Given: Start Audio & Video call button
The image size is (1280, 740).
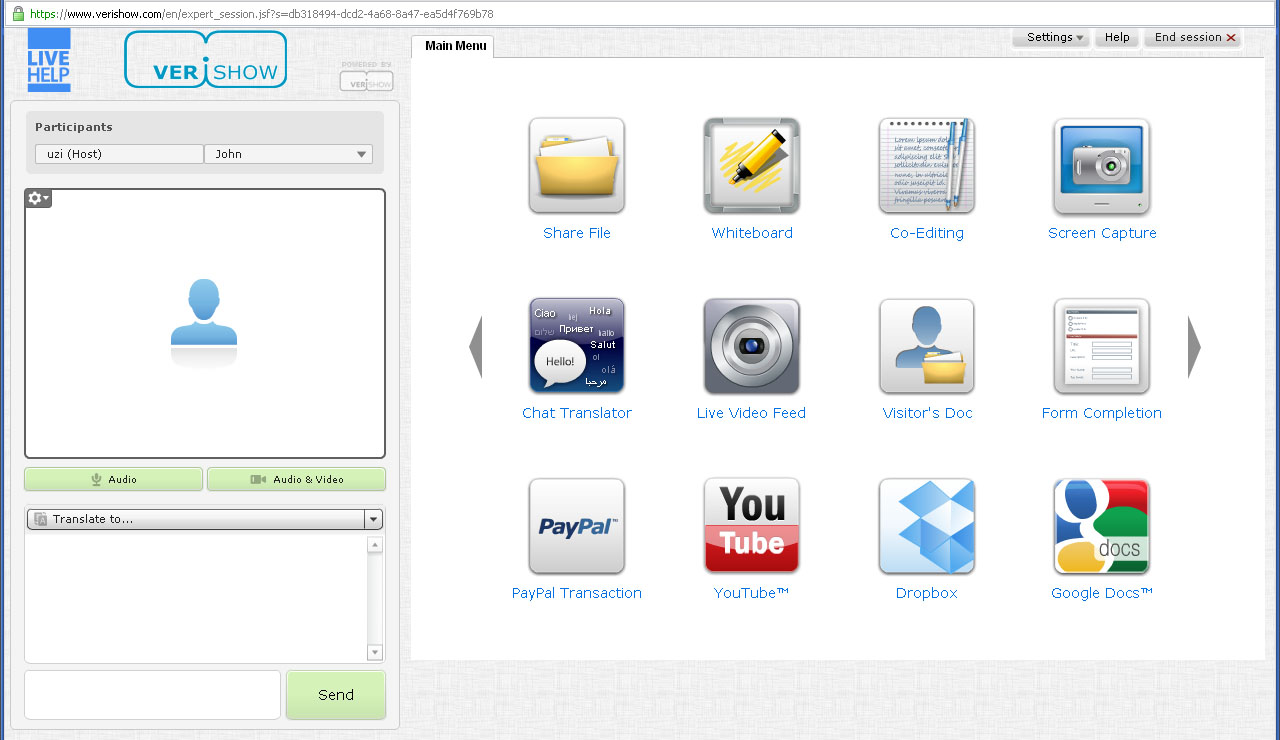Looking at the screenshot, I should pos(296,479).
